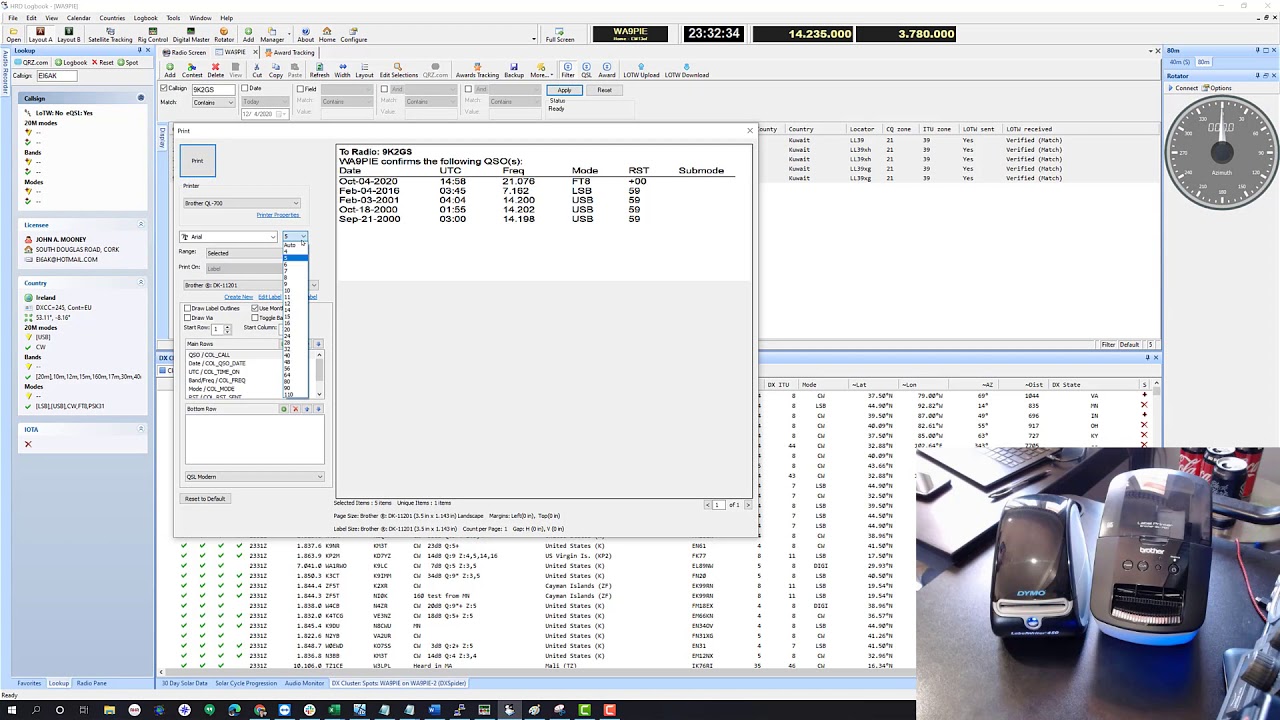The width and height of the screenshot is (1280, 720).
Task: Open the Printer Properties link
Action: 278,215
